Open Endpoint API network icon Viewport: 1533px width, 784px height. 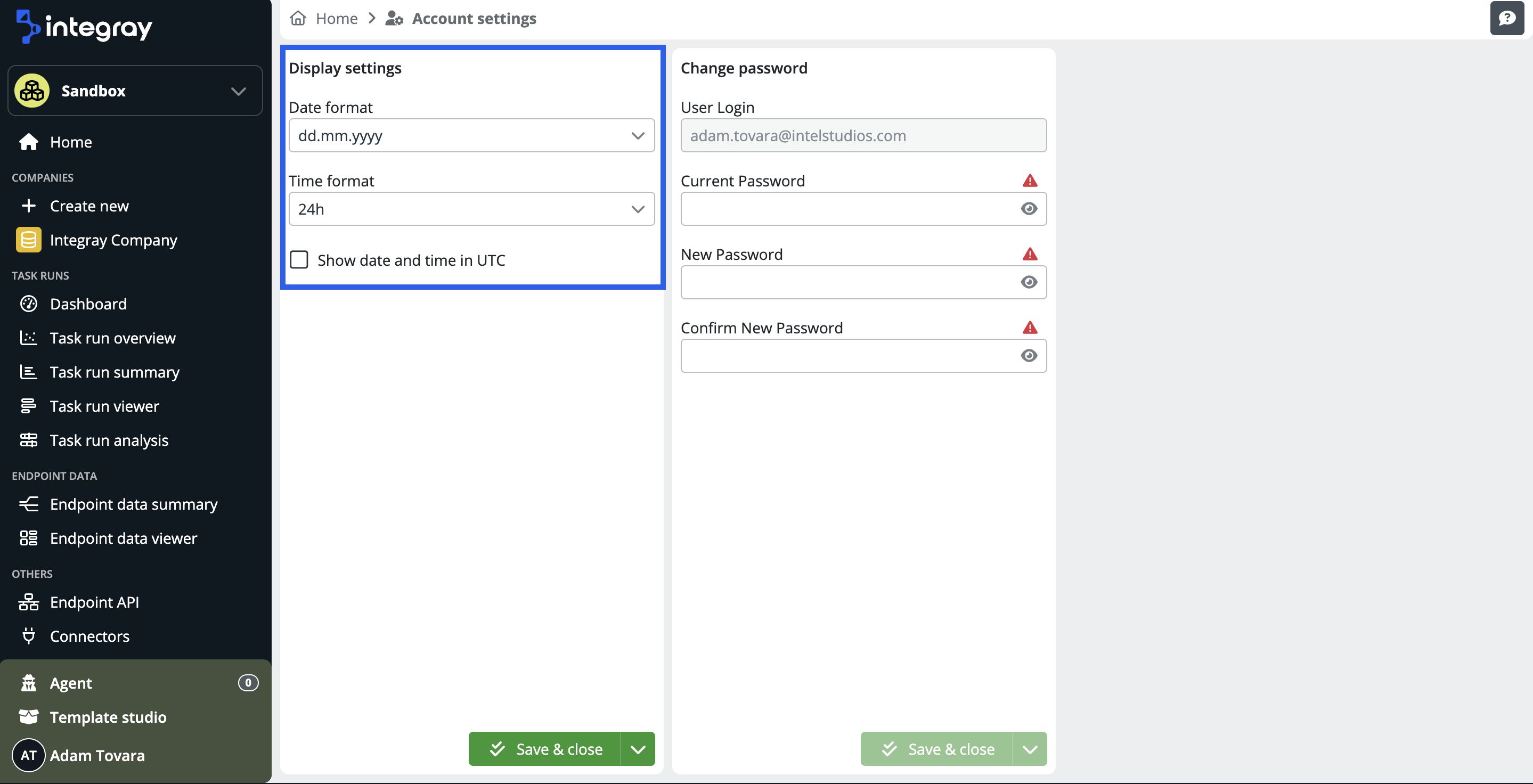pos(29,602)
